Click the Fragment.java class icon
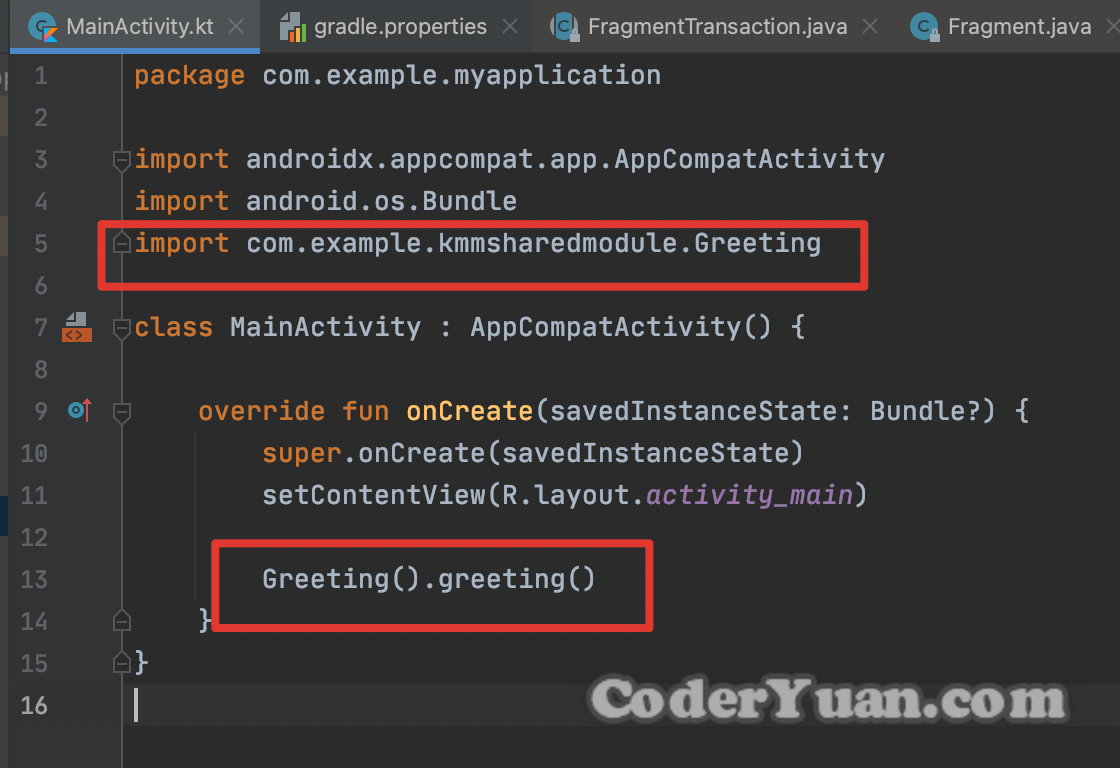Screen dimensions: 1120x768 tap(924, 27)
